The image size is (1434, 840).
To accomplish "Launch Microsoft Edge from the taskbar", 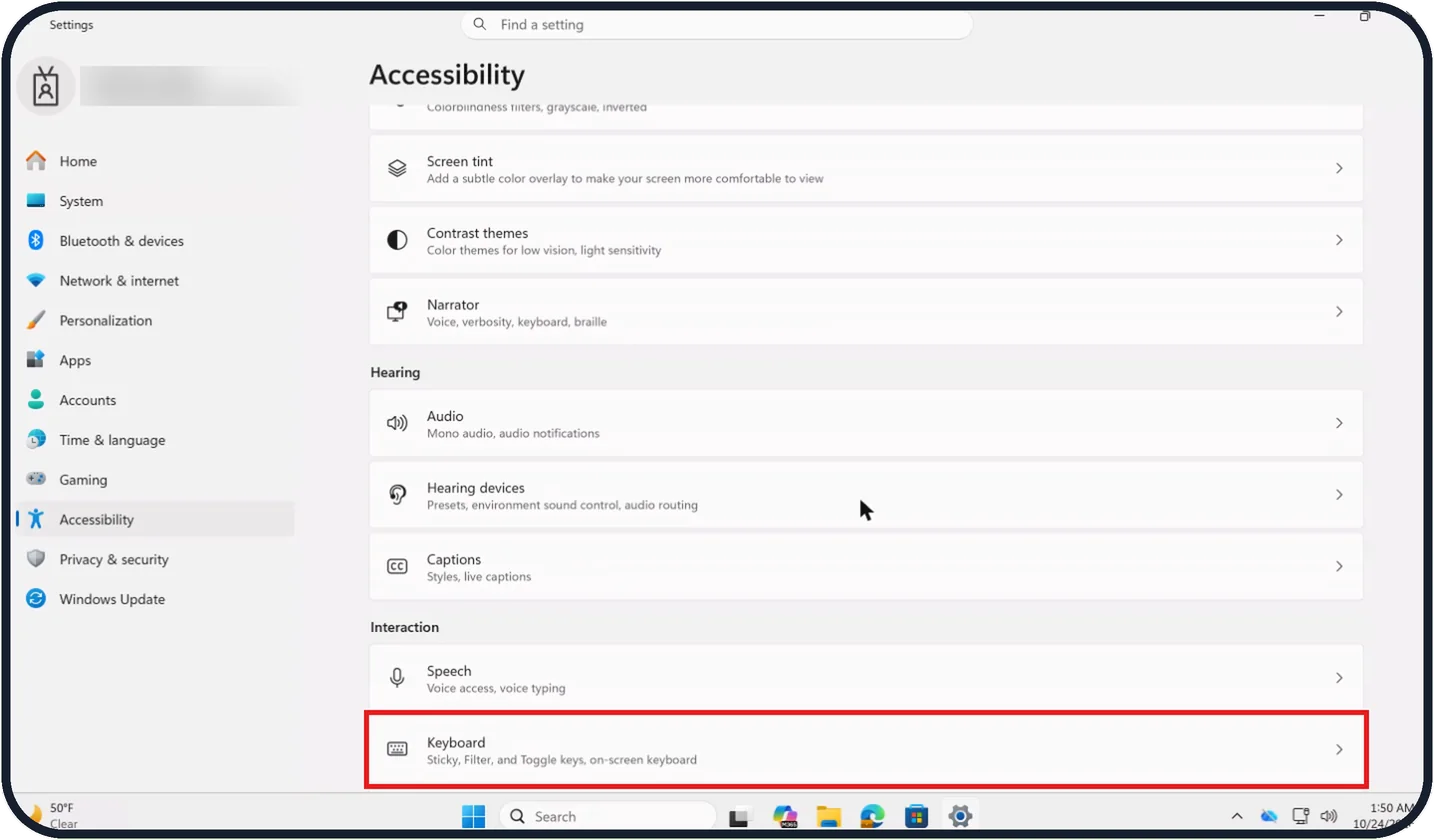I will [872, 816].
